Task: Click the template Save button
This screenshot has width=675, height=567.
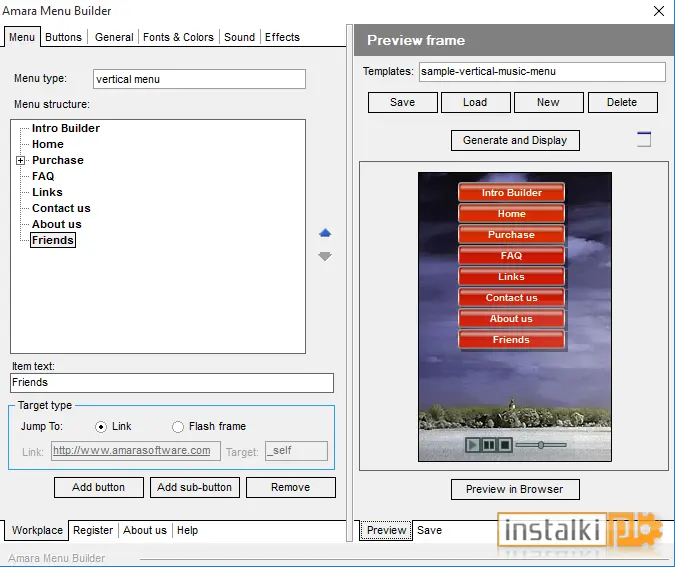Action: 403,102
